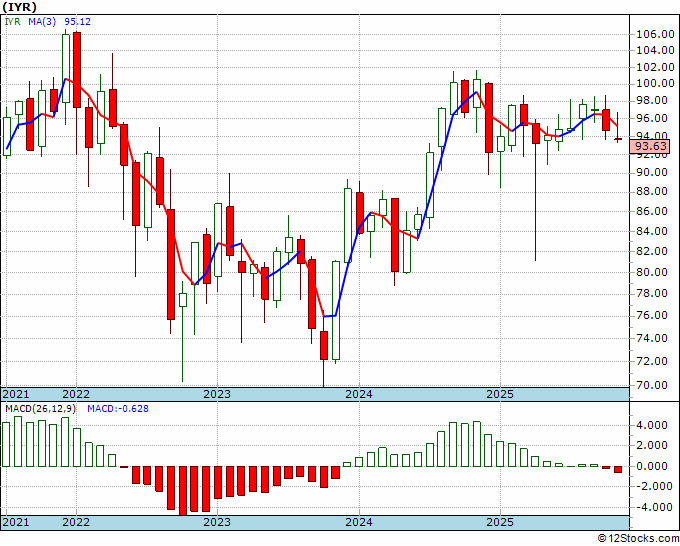Click the MACD(26,12,9) indicator label
Image resolution: width=680 pixels, height=546 pixels.
(x=40, y=409)
